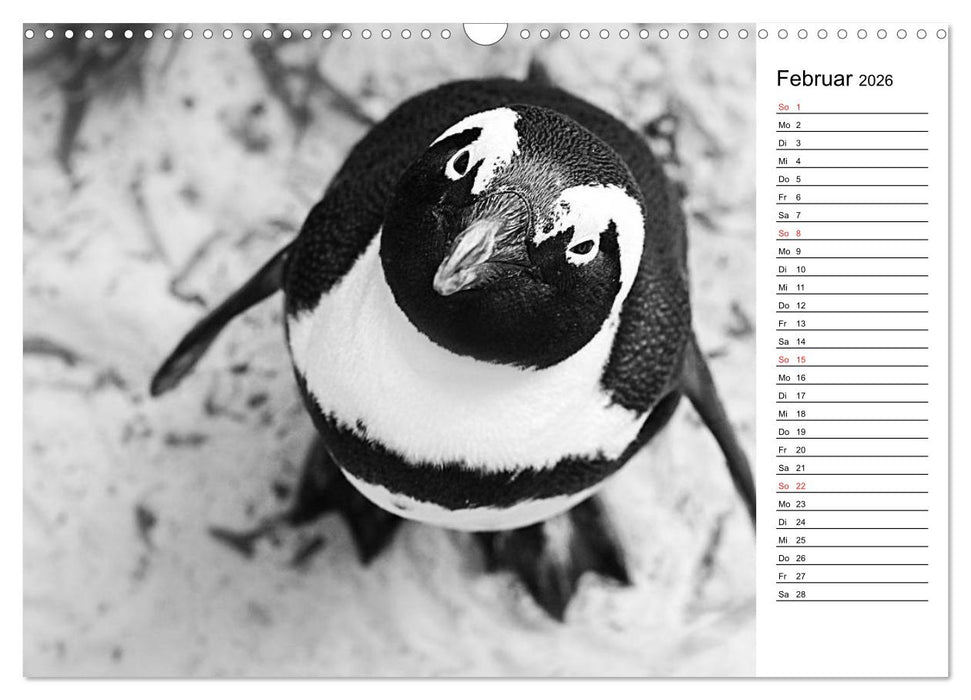Click the penguin's left eye

pyautogui.click(x=460, y=160)
